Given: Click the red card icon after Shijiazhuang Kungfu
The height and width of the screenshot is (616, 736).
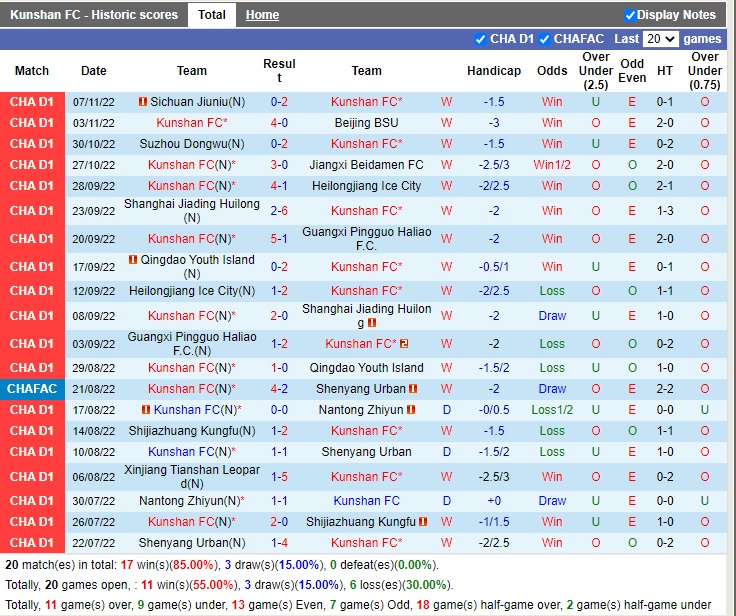Looking at the screenshot, I should click(x=423, y=522).
